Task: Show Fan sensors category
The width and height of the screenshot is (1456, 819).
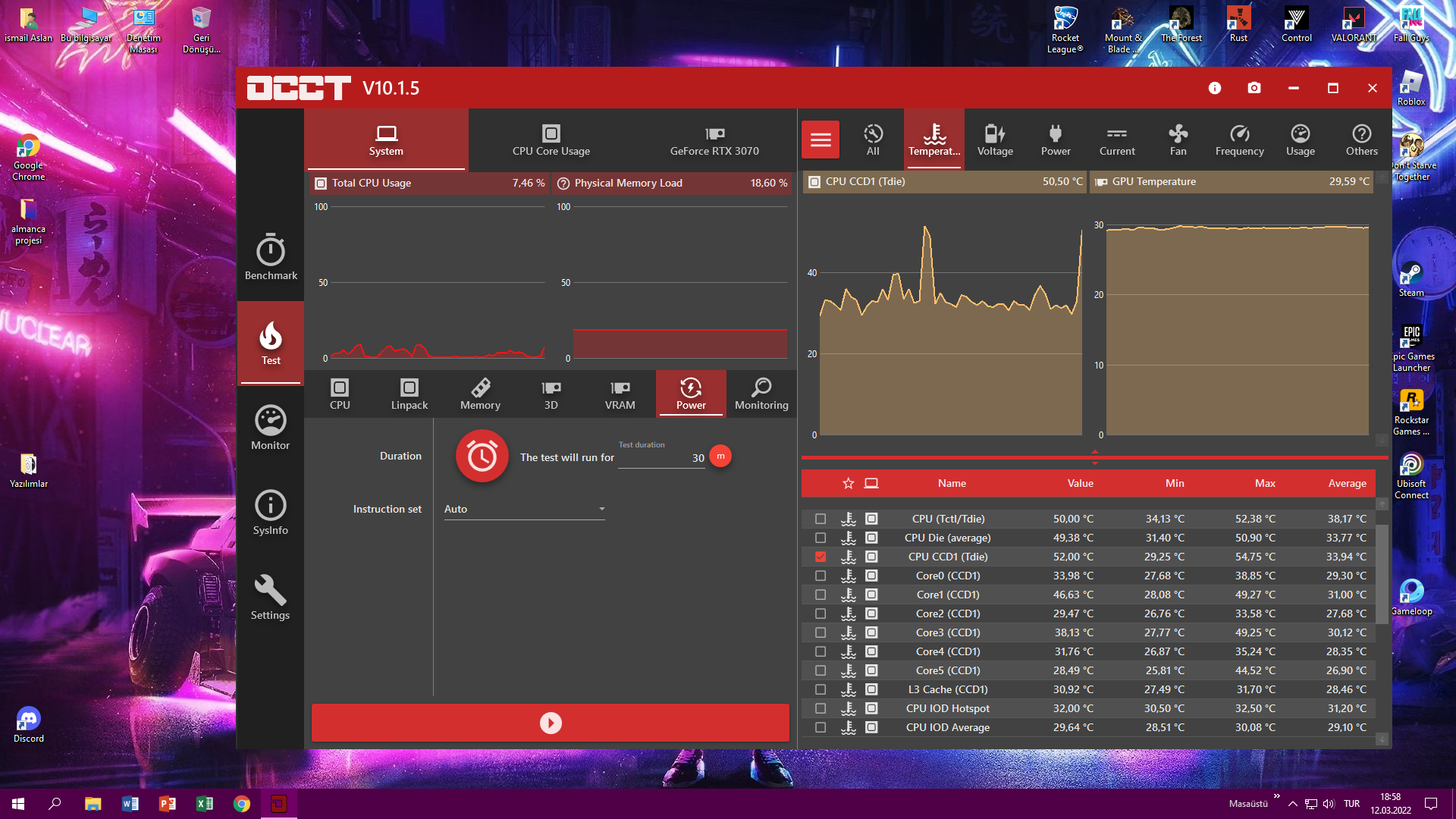Action: coord(1178,140)
